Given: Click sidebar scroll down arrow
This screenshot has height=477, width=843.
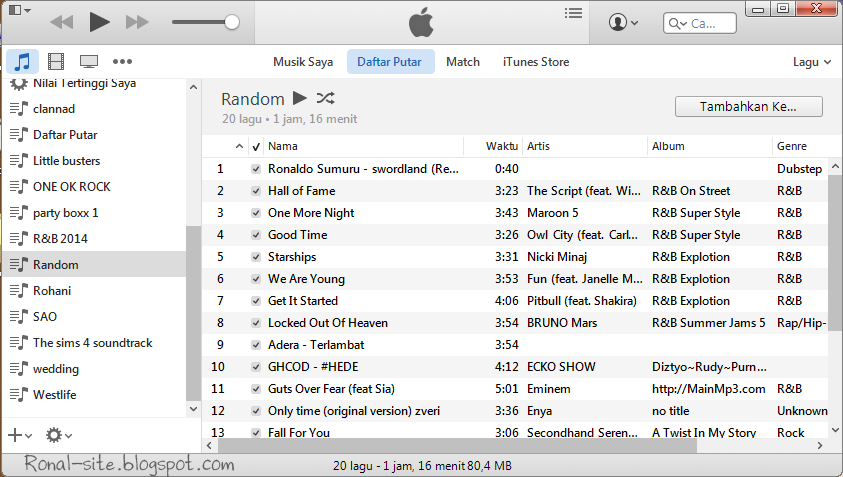Looking at the screenshot, I should 194,409.
